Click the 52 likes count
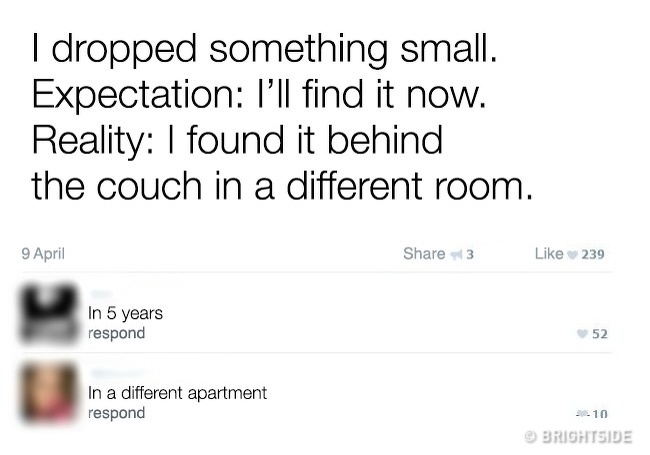The height and width of the screenshot is (455, 650). 600,334
